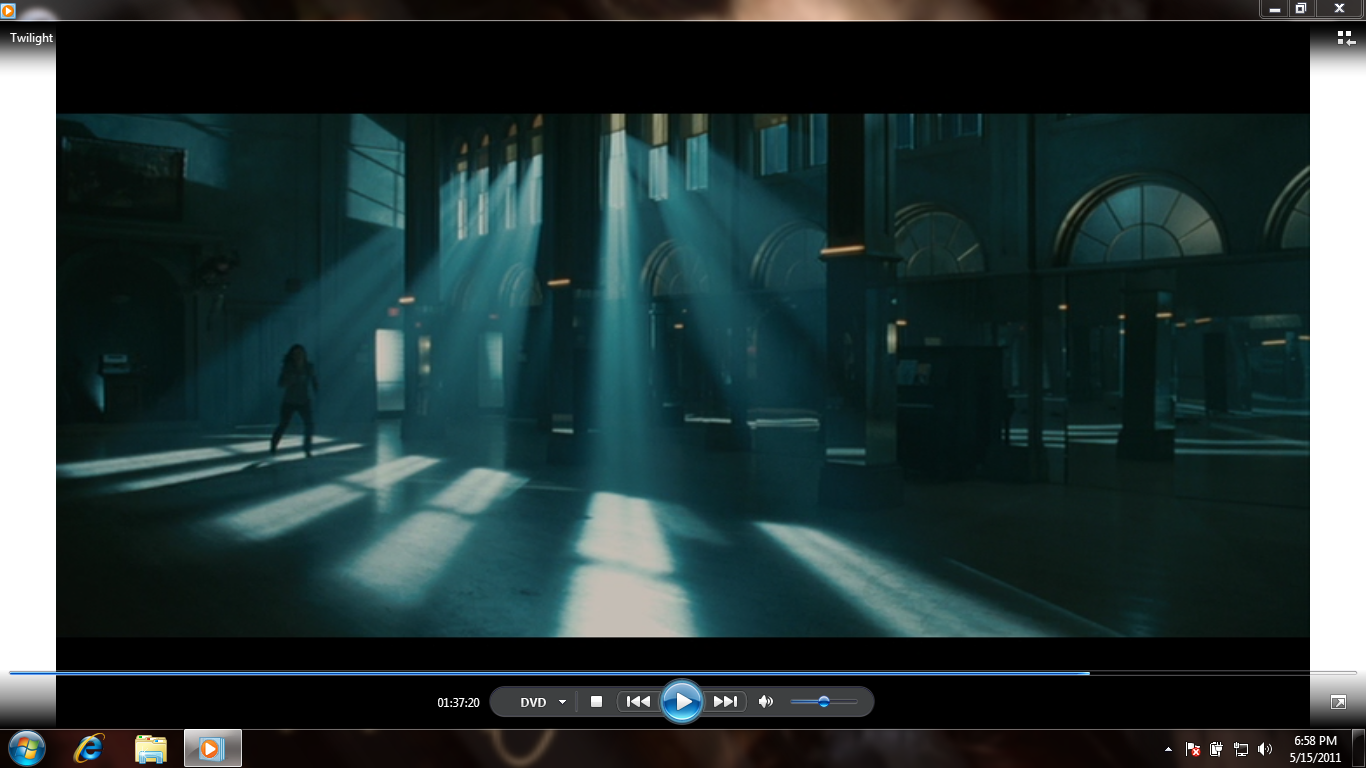Viewport: 1366px width, 768px height.
Task: Expand hidden system tray icons
Action: tap(1169, 748)
